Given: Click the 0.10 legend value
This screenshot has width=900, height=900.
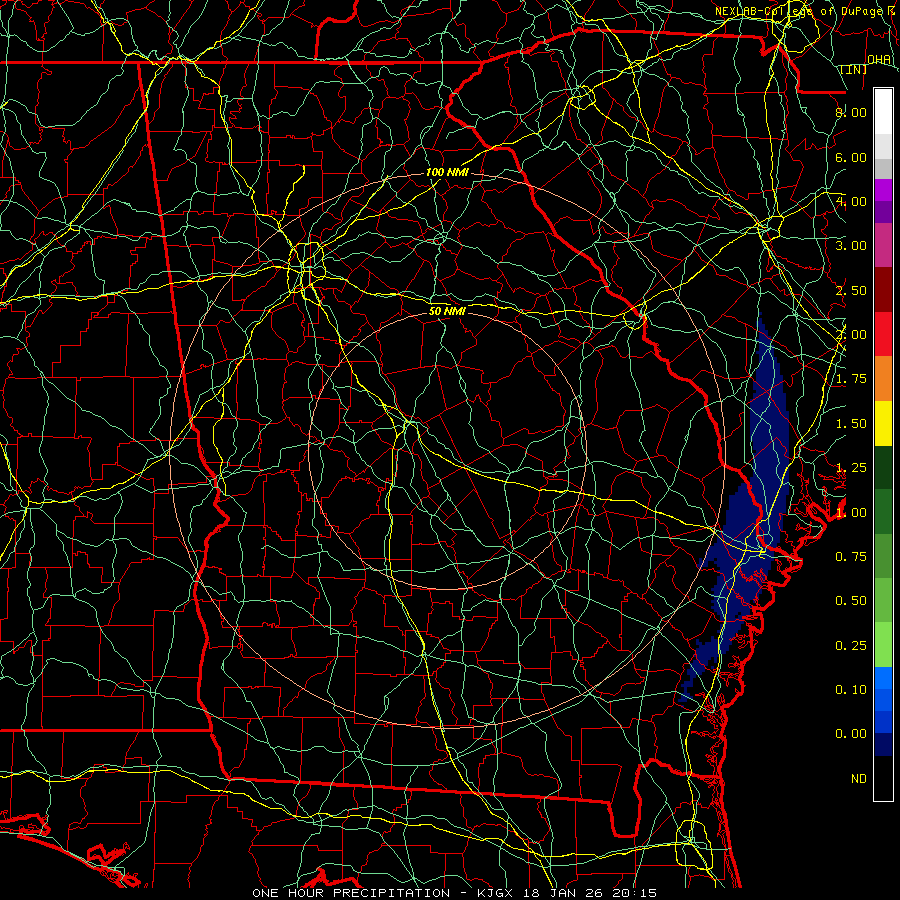Looking at the screenshot, I should pos(851,690).
